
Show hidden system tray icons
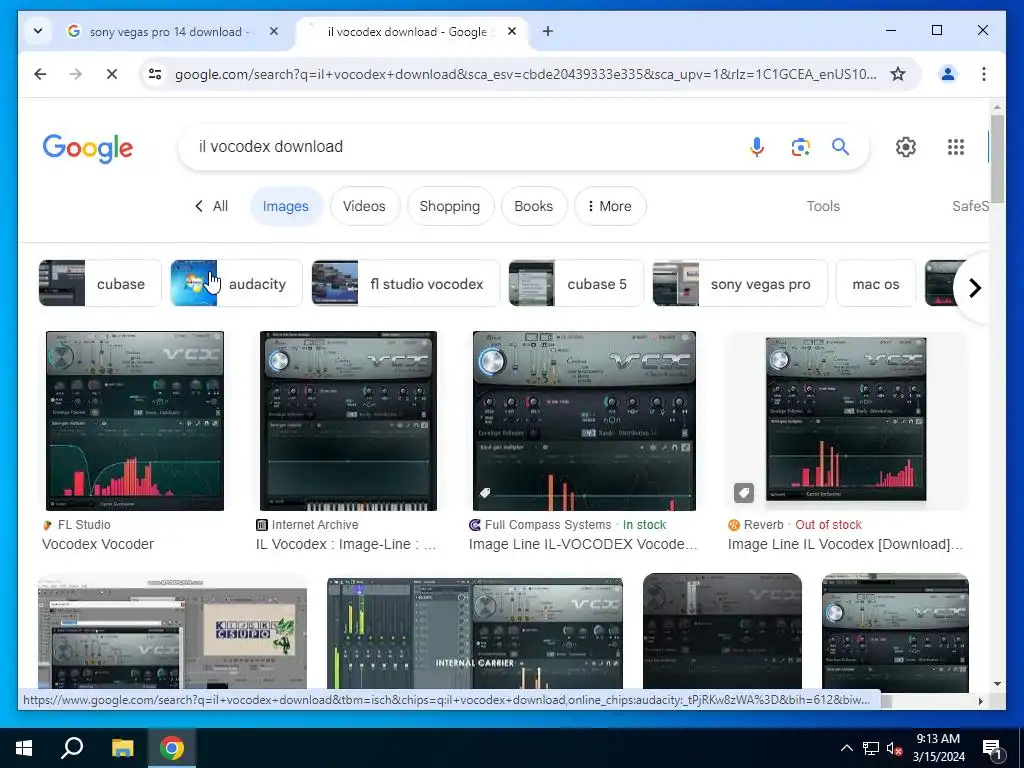click(846, 748)
